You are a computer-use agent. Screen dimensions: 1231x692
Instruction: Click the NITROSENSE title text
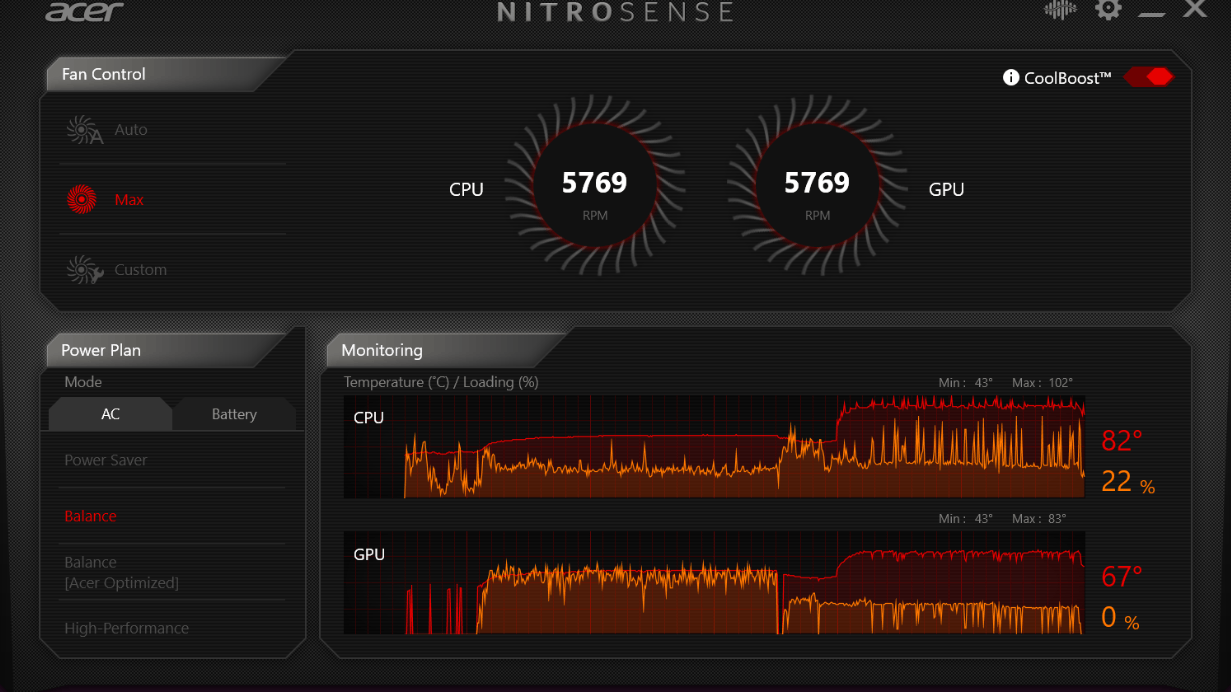[615, 12]
